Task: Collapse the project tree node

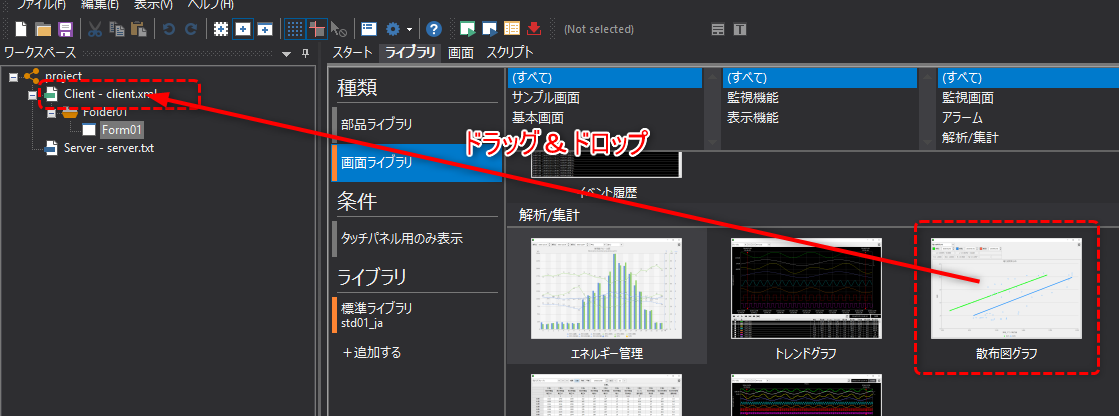Action: pyautogui.click(x=14, y=76)
